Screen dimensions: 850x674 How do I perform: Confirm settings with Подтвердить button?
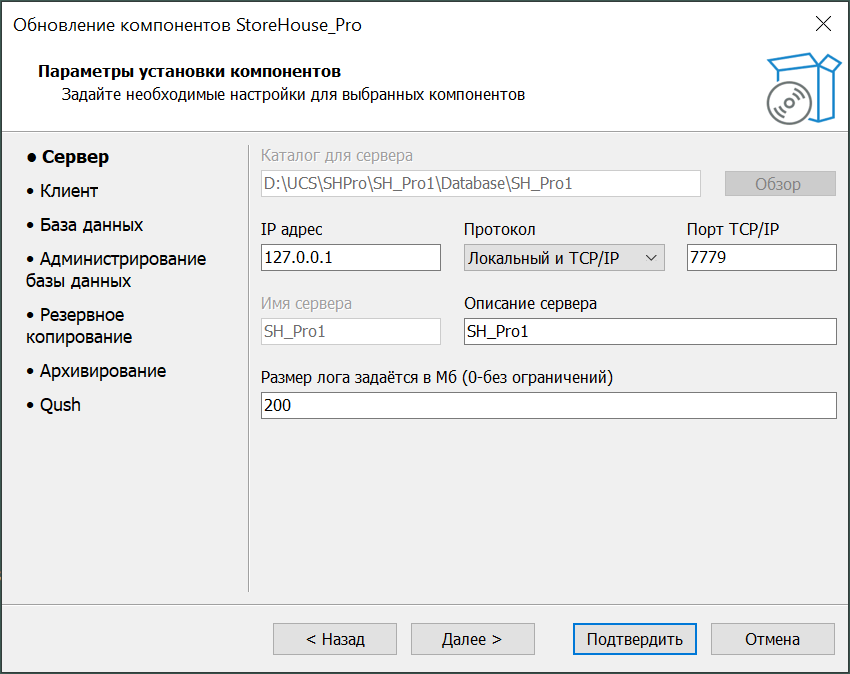pyautogui.click(x=634, y=639)
